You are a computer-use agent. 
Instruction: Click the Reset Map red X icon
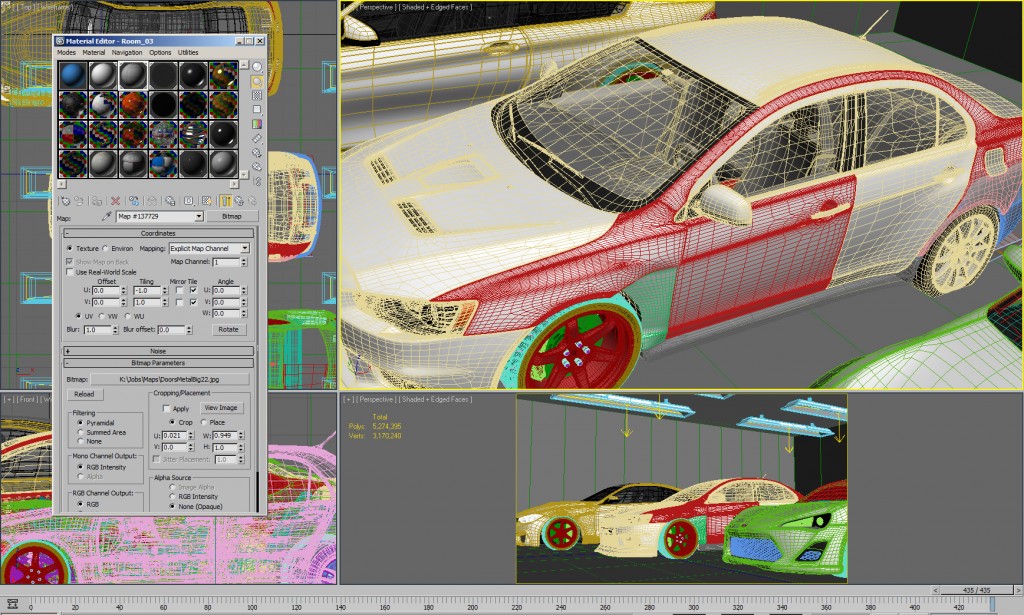pos(115,201)
